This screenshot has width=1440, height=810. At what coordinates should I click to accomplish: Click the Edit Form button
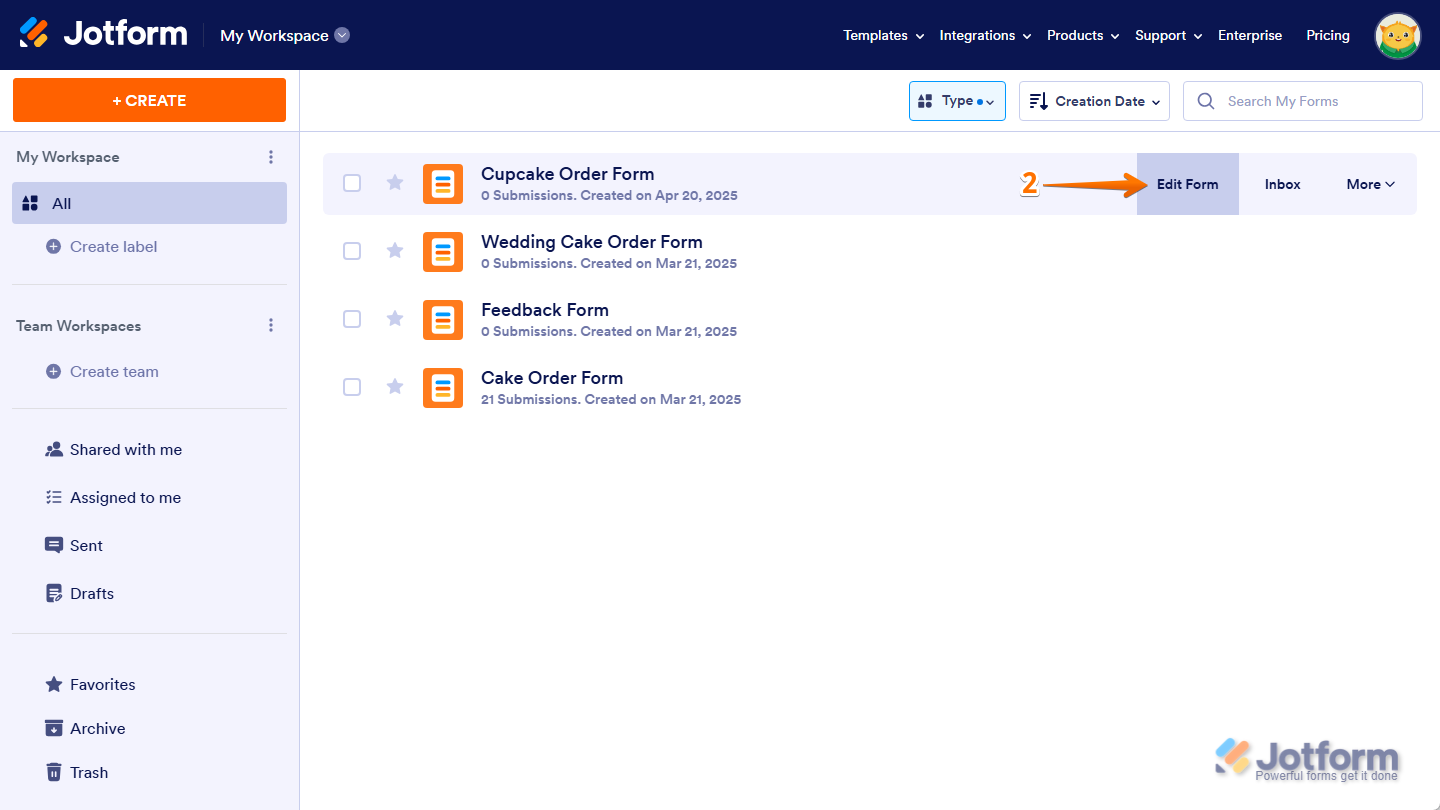coord(1188,184)
